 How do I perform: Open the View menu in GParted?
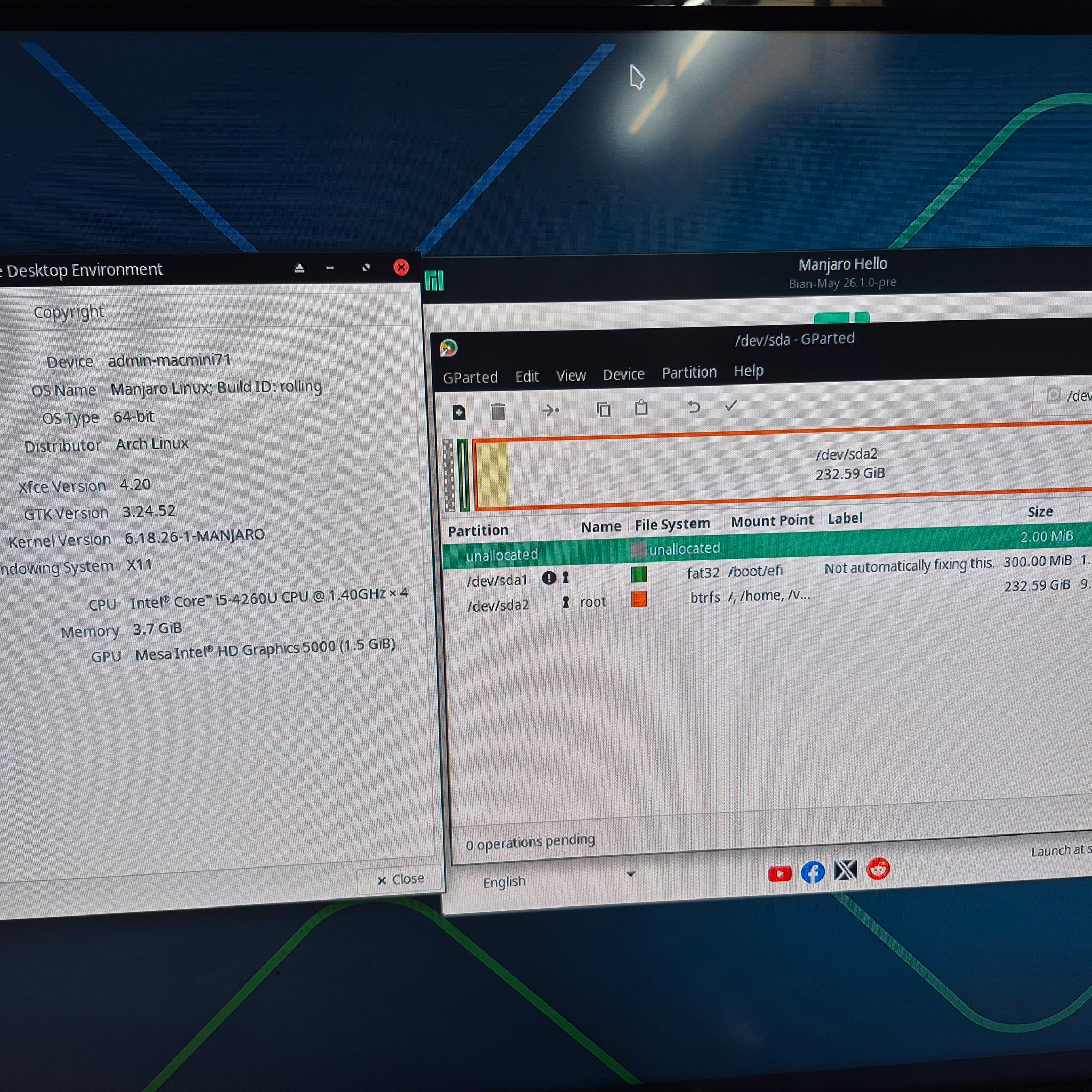point(571,375)
